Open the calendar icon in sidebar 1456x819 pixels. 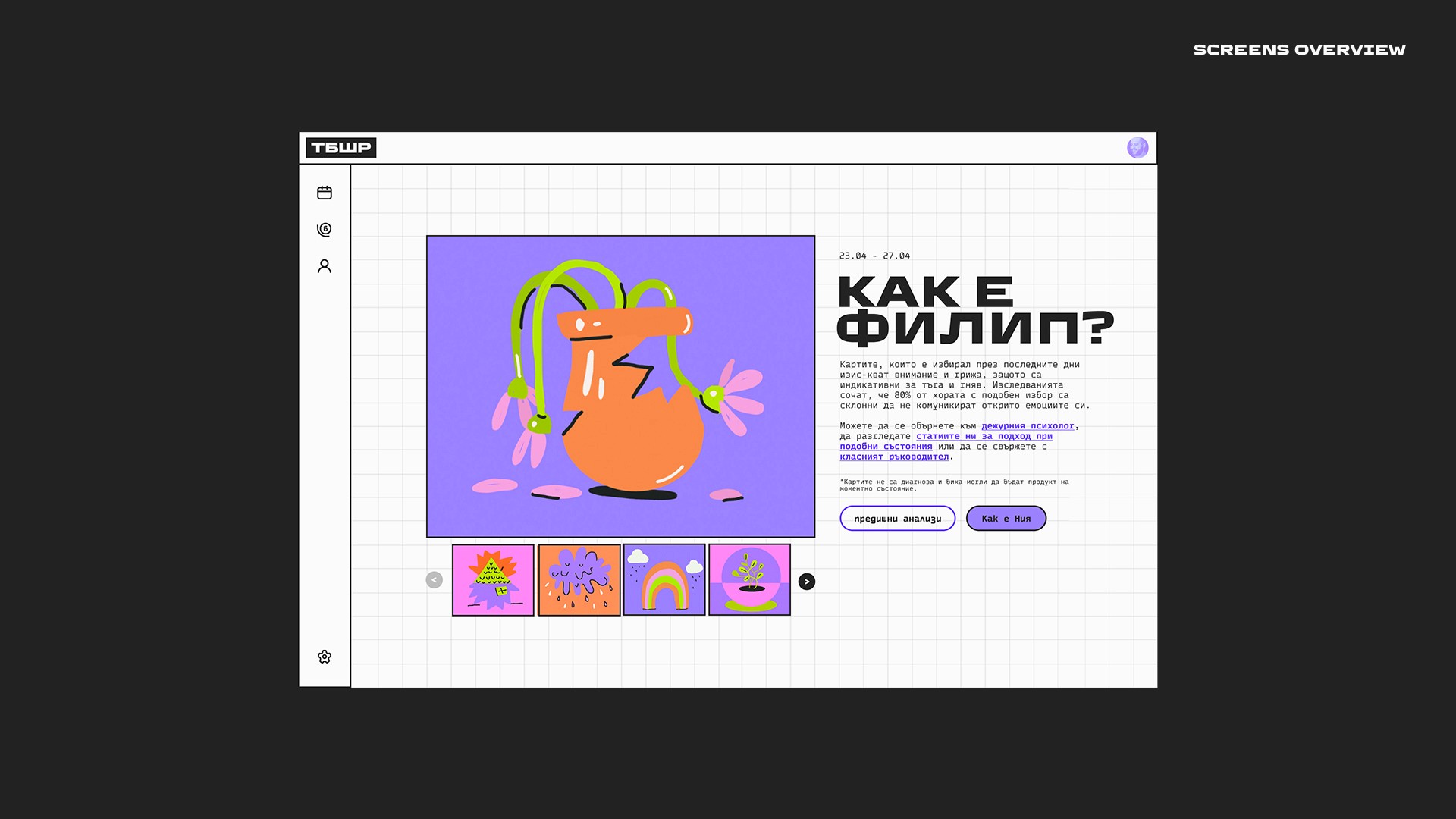(x=325, y=193)
